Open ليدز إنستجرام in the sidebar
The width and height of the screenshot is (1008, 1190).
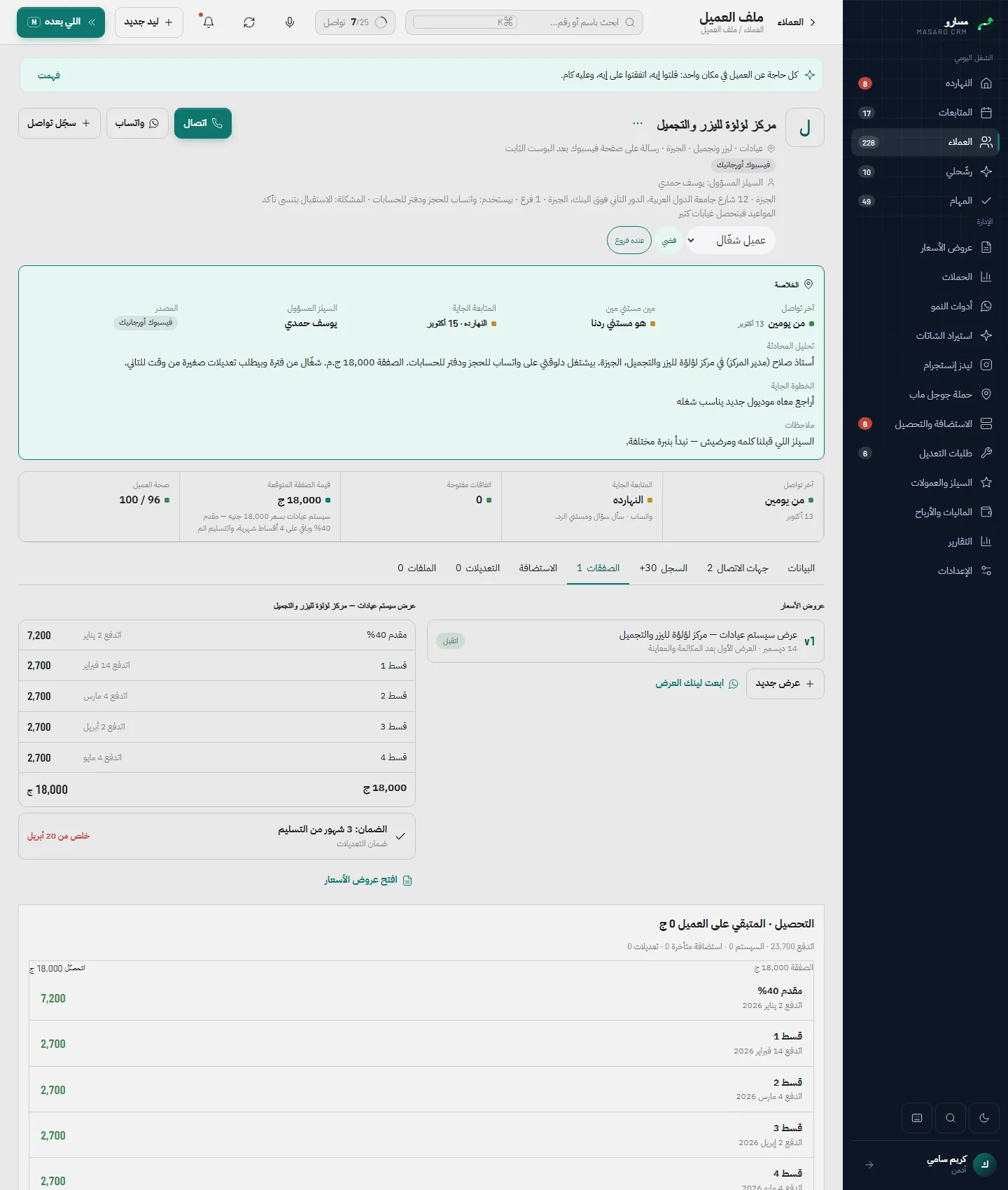pos(925,365)
